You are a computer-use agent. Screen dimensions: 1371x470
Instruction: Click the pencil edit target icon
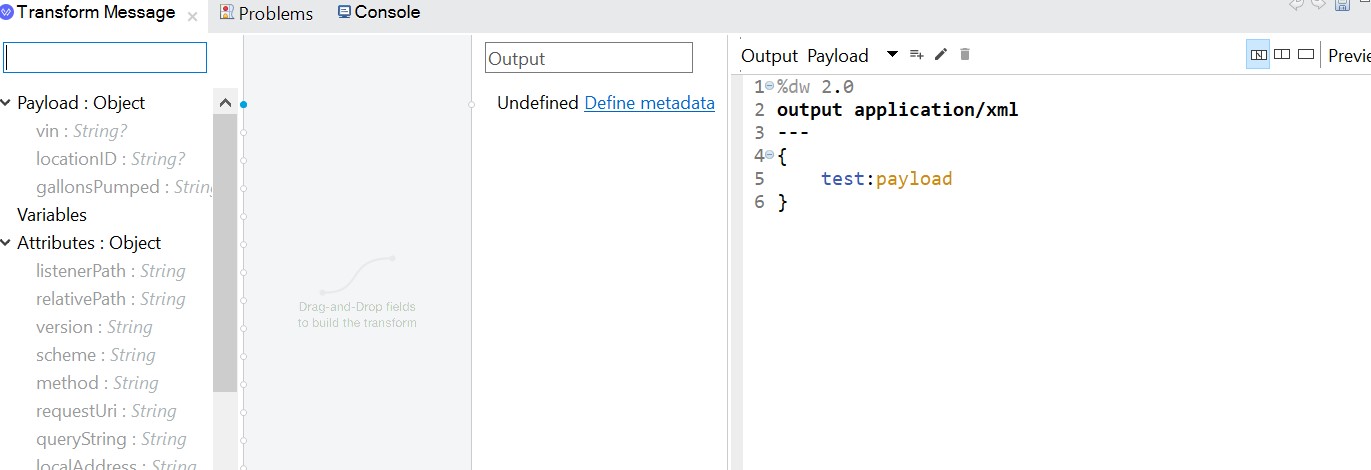click(940, 55)
